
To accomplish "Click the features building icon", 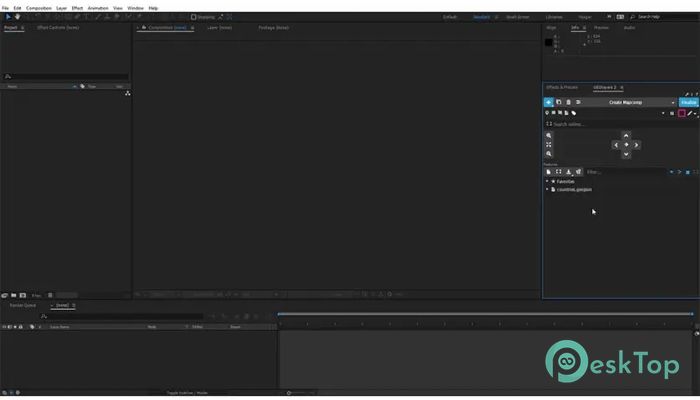I will tap(579, 172).
